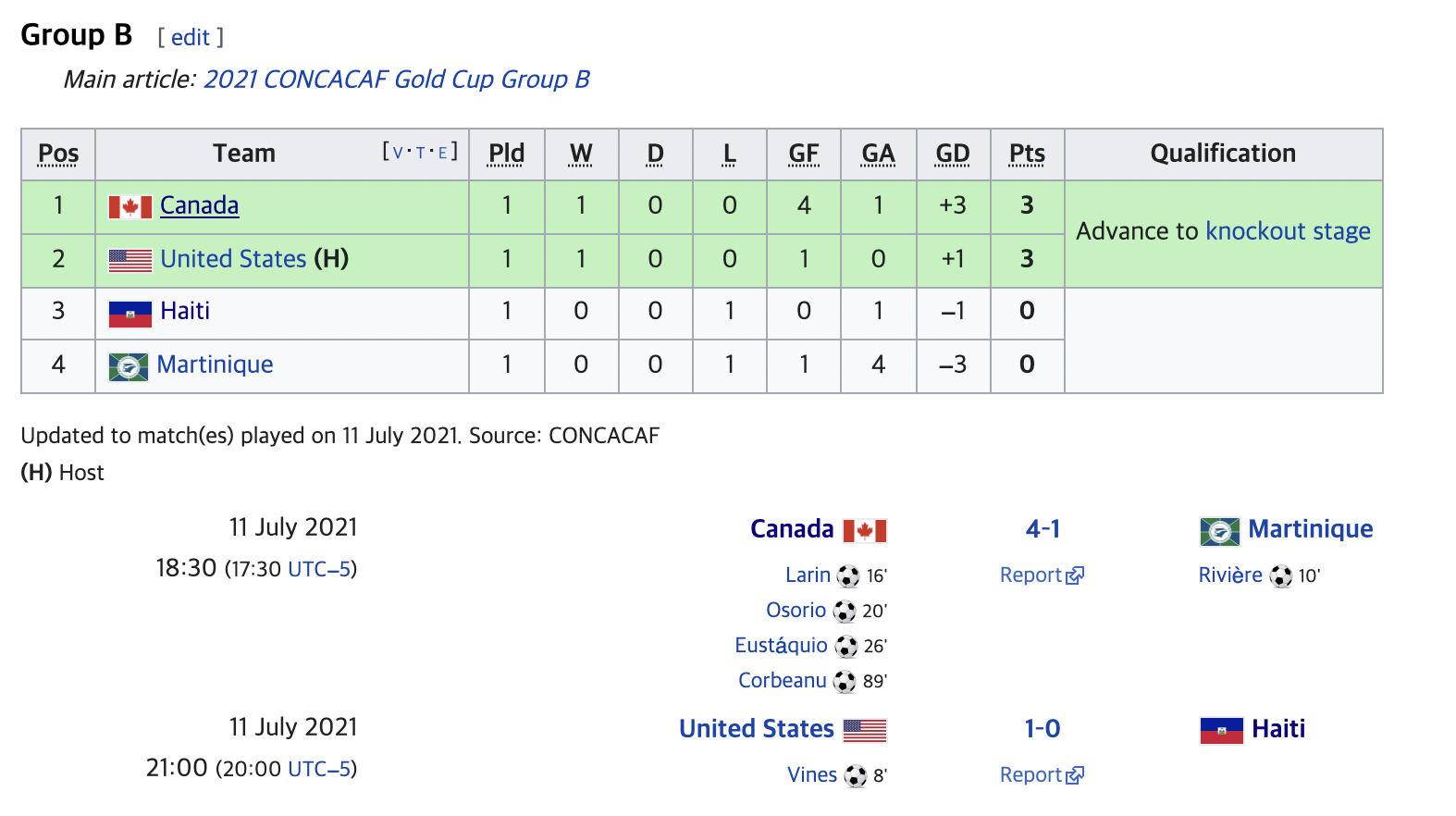The width and height of the screenshot is (1456, 816).
Task: Click the T link in the table header
Action: click(420, 153)
